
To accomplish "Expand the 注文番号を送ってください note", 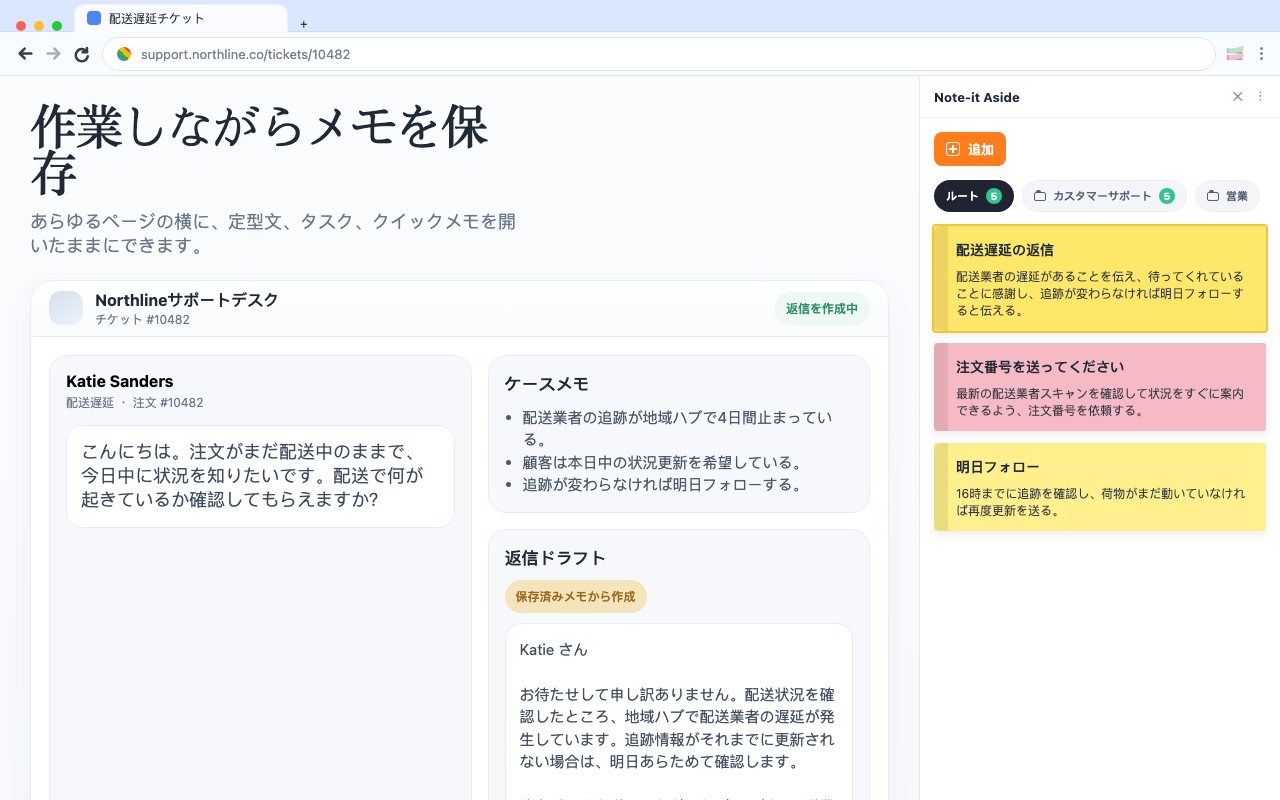I will pos(1100,387).
